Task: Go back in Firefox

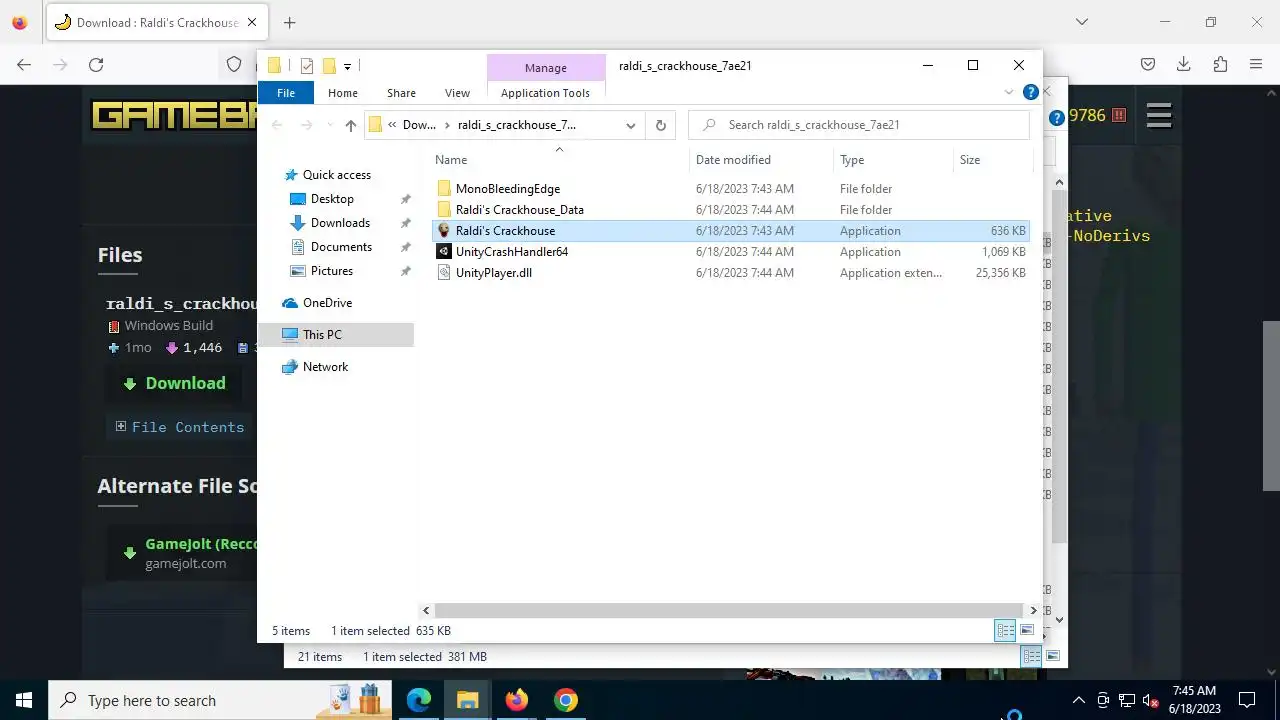Action: tap(24, 65)
